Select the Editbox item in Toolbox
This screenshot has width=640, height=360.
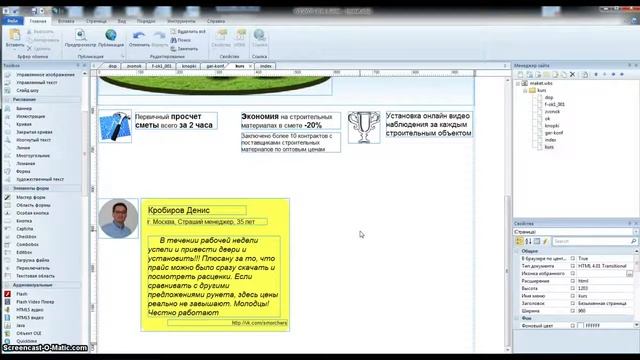click(x=24, y=252)
